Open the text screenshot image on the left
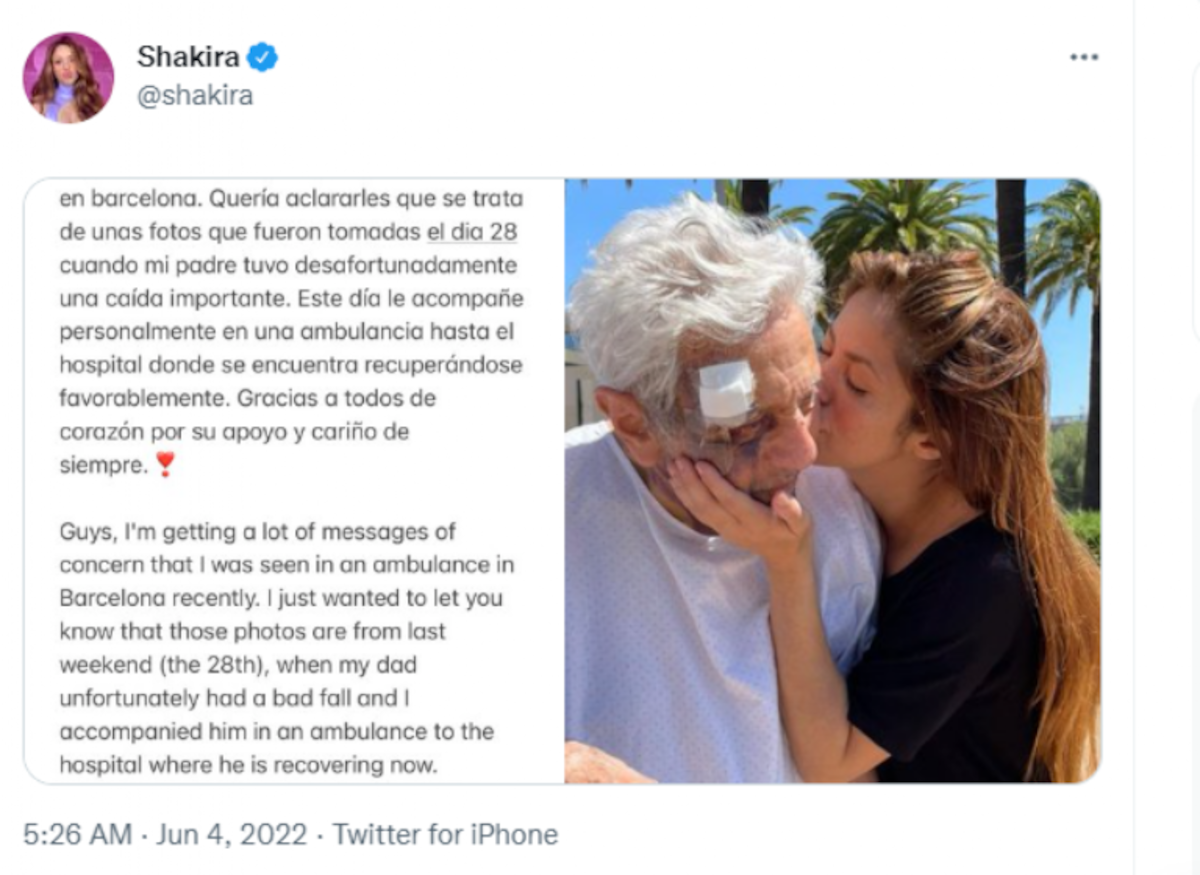This screenshot has height=875, width=1200. pos(293,480)
